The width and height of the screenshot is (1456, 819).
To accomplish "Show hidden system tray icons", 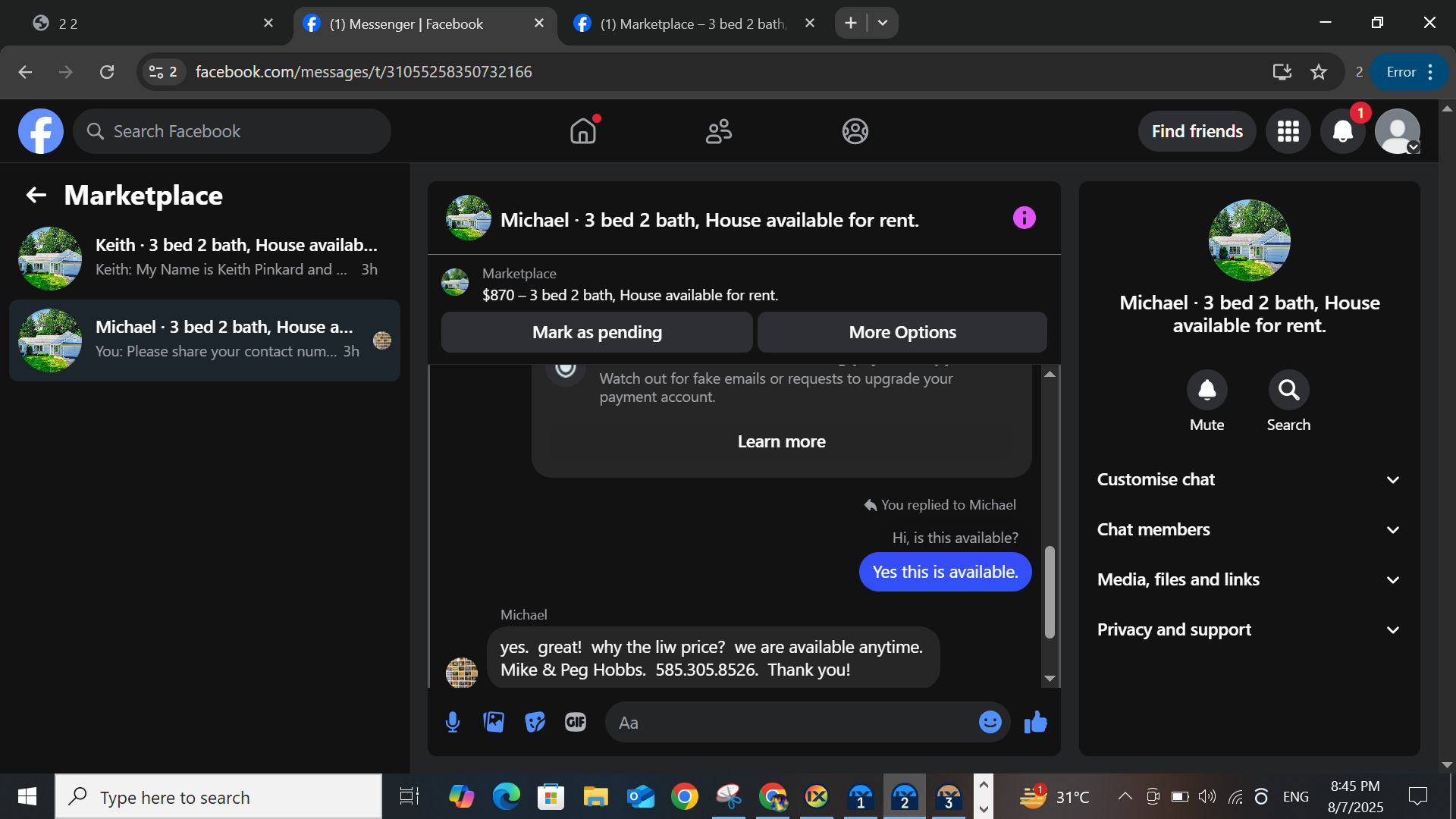I will [x=1125, y=796].
